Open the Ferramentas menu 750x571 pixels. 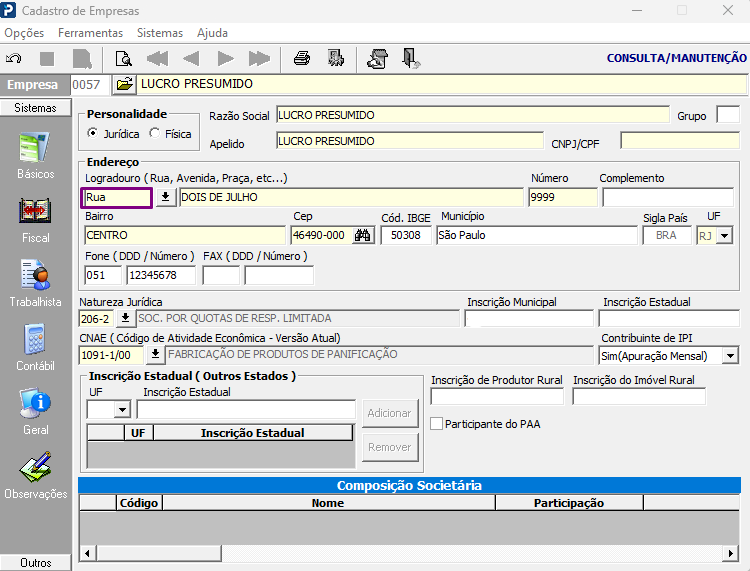[x=90, y=33]
